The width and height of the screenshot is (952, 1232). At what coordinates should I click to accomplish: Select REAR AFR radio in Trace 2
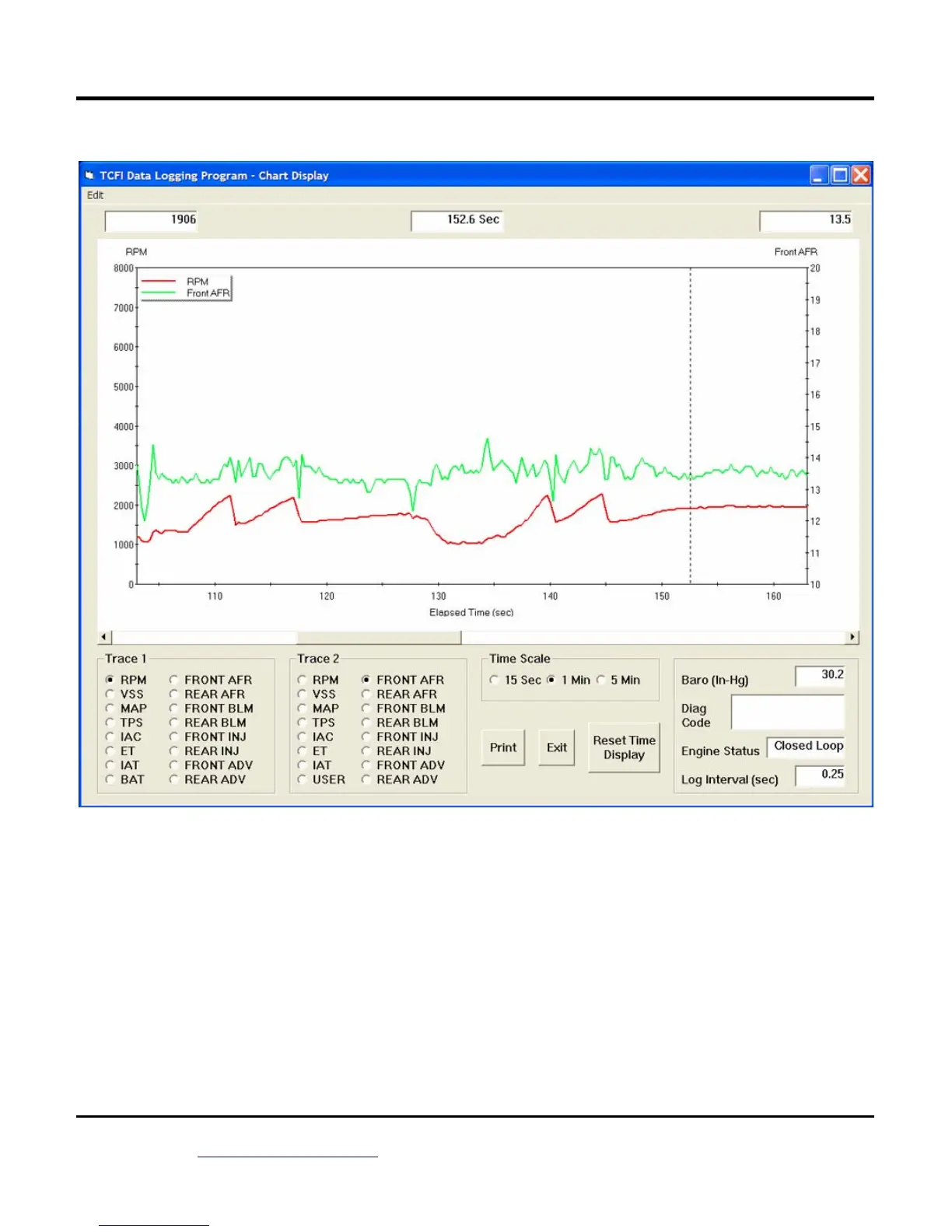[366, 694]
